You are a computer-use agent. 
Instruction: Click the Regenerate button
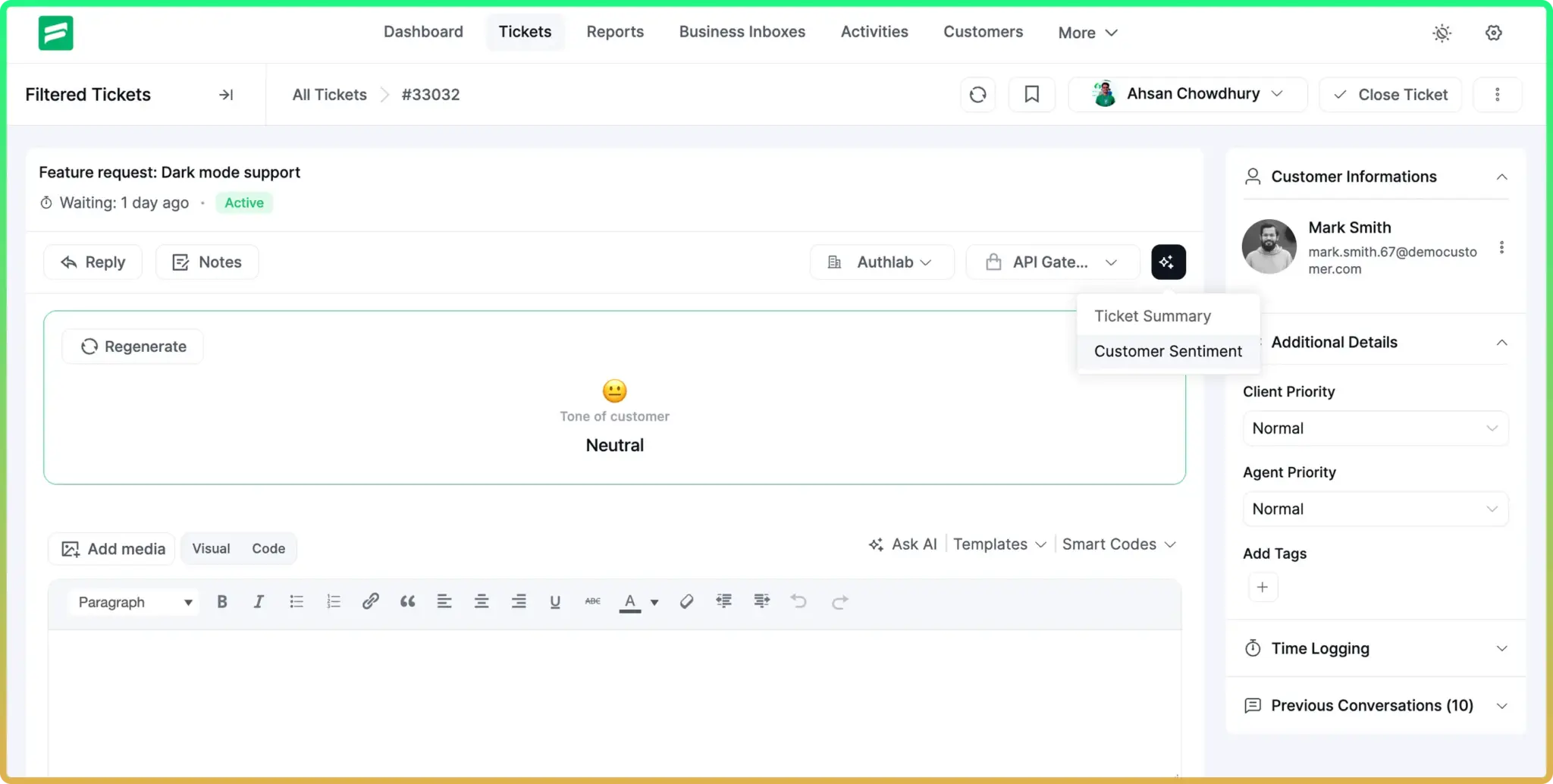coord(132,346)
